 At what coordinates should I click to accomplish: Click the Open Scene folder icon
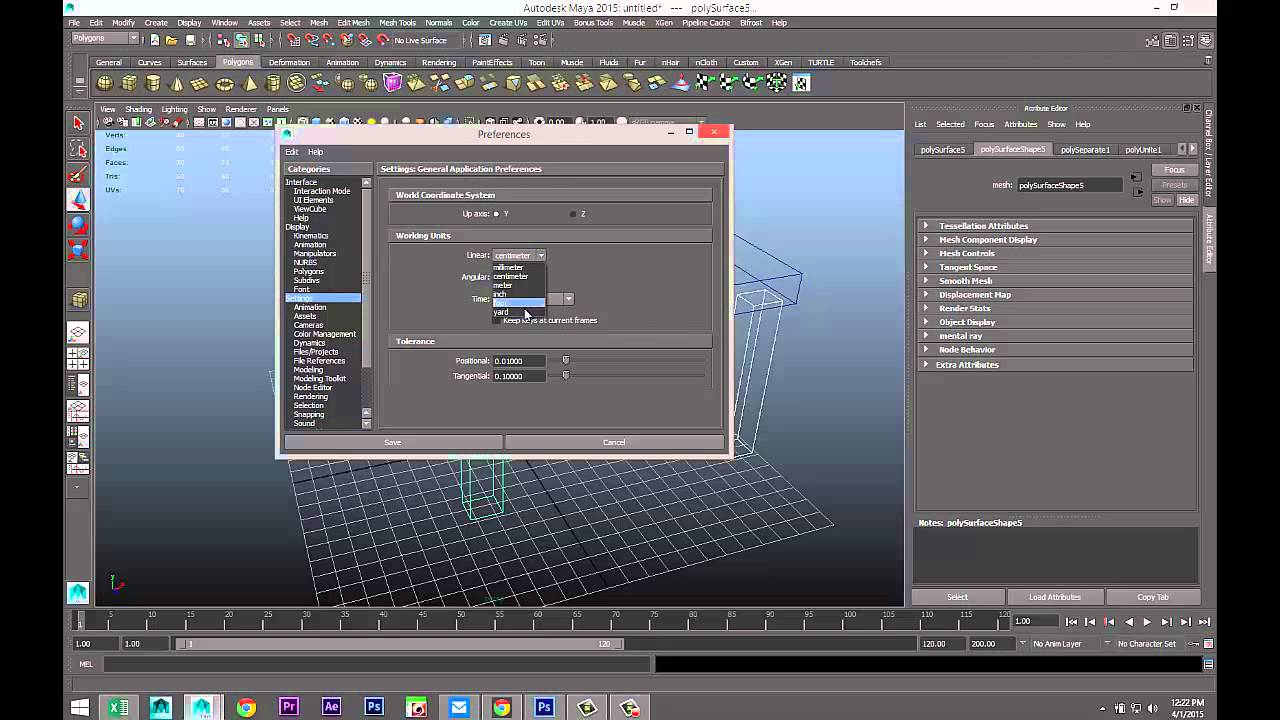pos(172,40)
